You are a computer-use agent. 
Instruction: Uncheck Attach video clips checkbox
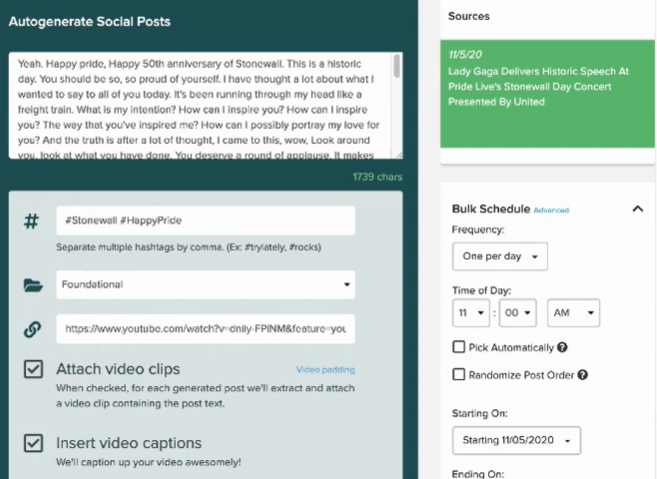[x=33, y=369]
